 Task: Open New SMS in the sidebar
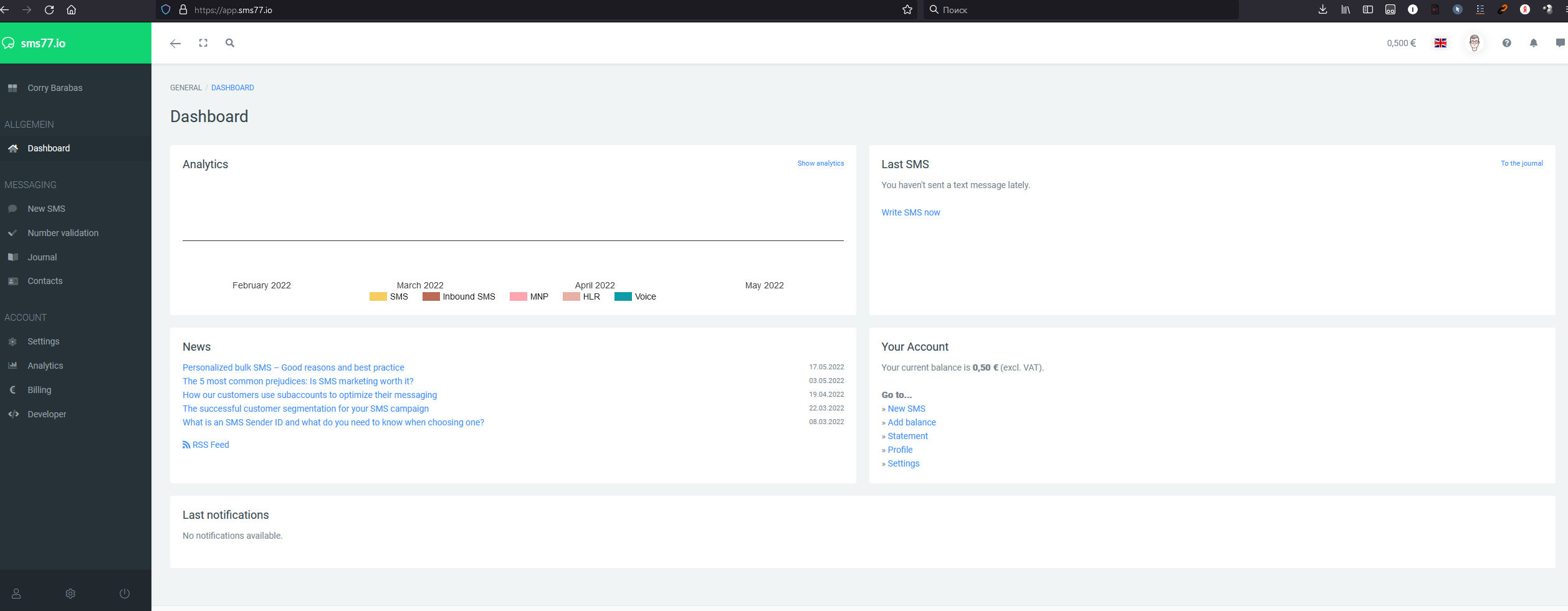(x=46, y=209)
